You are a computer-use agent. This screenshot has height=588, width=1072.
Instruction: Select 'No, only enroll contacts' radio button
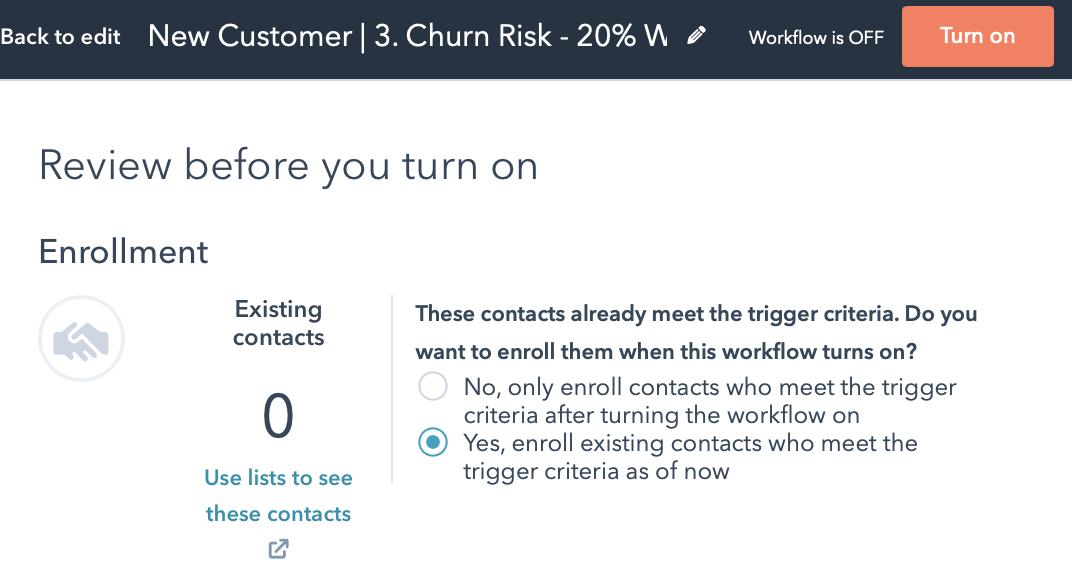[433, 387]
